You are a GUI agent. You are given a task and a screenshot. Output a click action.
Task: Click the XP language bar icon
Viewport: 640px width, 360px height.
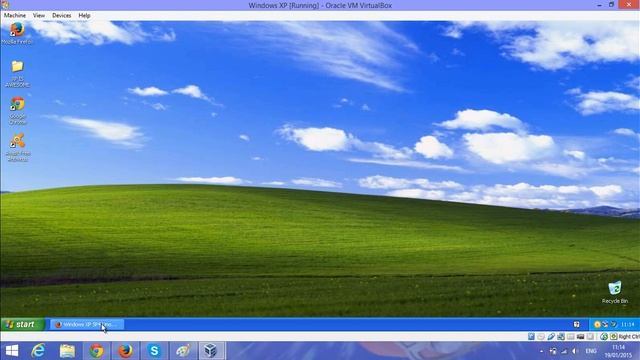[x=576, y=324]
